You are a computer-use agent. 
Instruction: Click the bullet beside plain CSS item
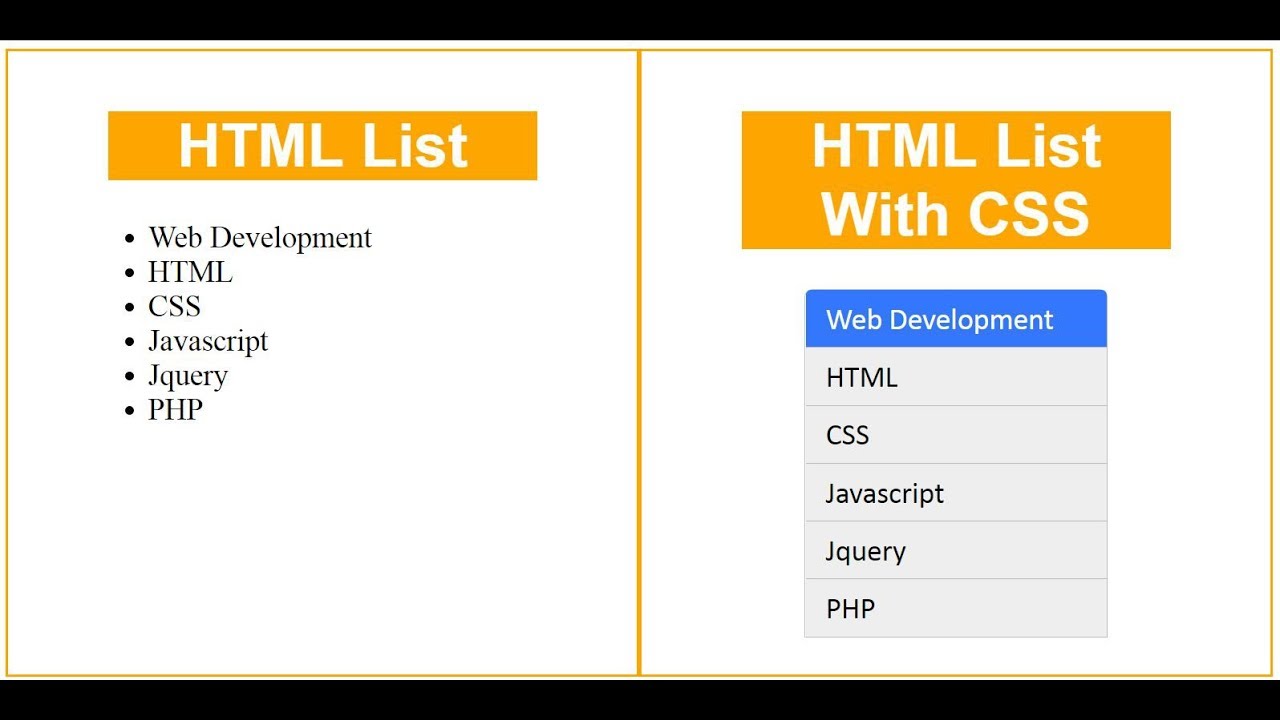coord(129,308)
